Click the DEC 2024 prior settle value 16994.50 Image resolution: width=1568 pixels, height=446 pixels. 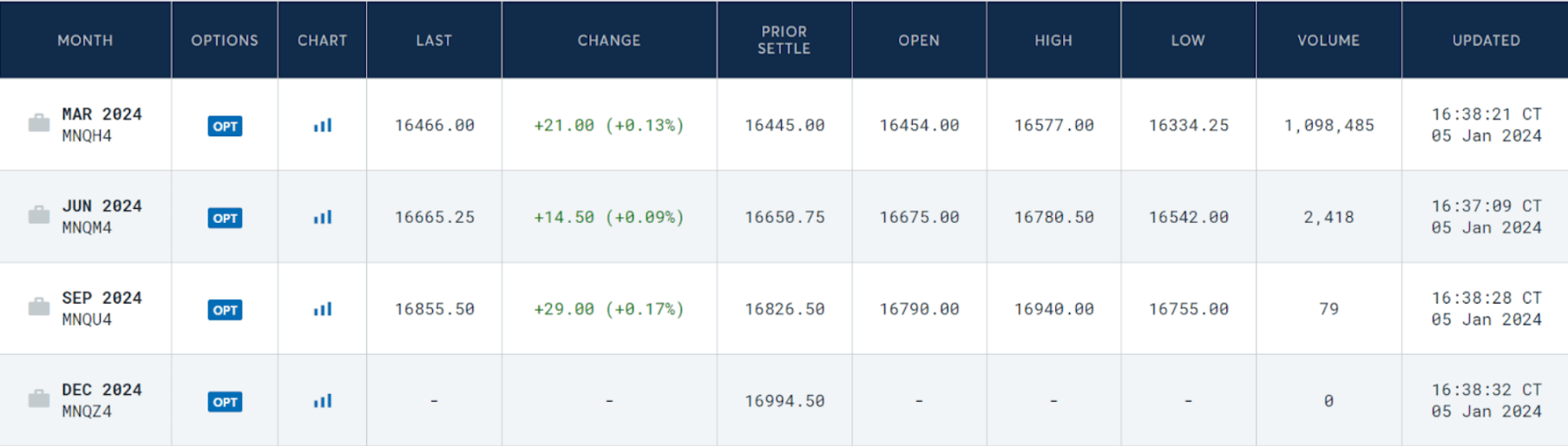784,402
